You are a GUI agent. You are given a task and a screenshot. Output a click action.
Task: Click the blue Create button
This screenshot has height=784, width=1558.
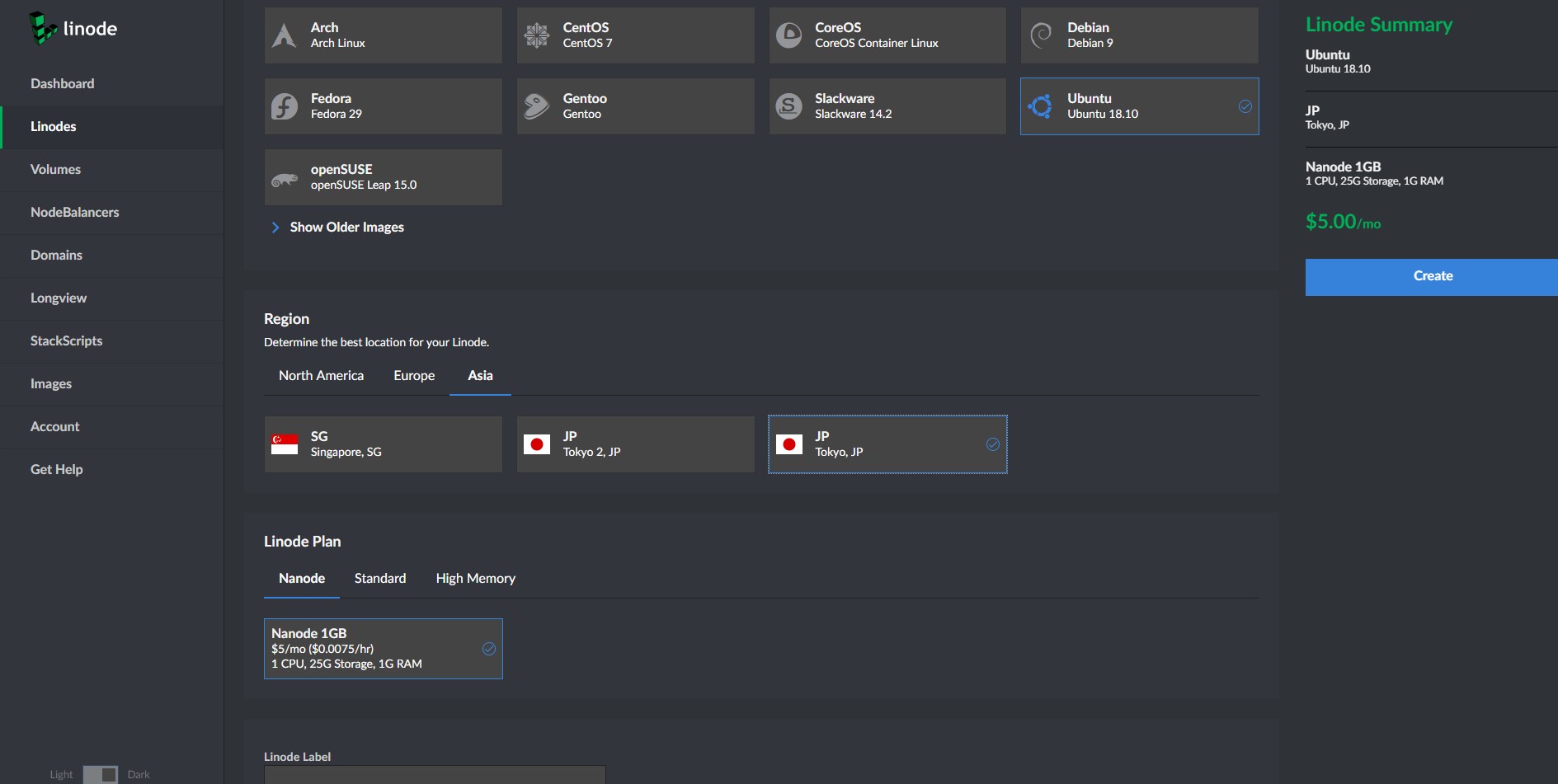pyautogui.click(x=1432, y=277)
